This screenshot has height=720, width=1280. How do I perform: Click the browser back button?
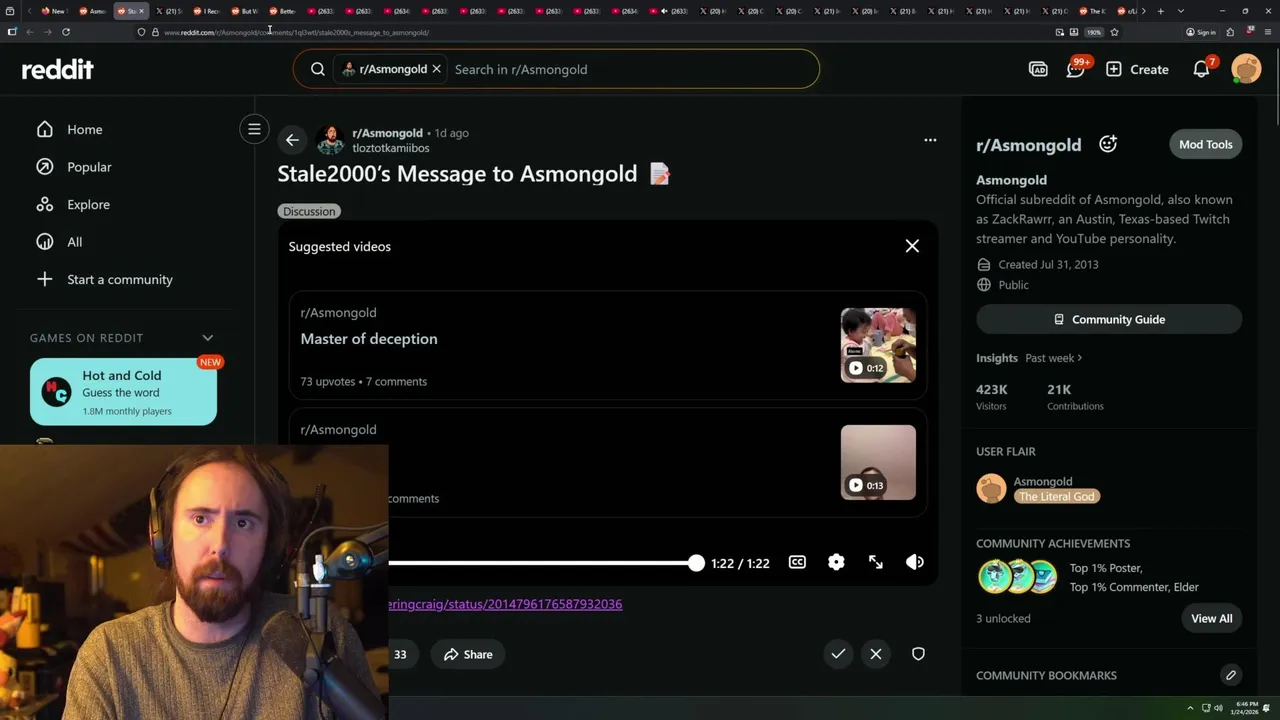[30, 32]
